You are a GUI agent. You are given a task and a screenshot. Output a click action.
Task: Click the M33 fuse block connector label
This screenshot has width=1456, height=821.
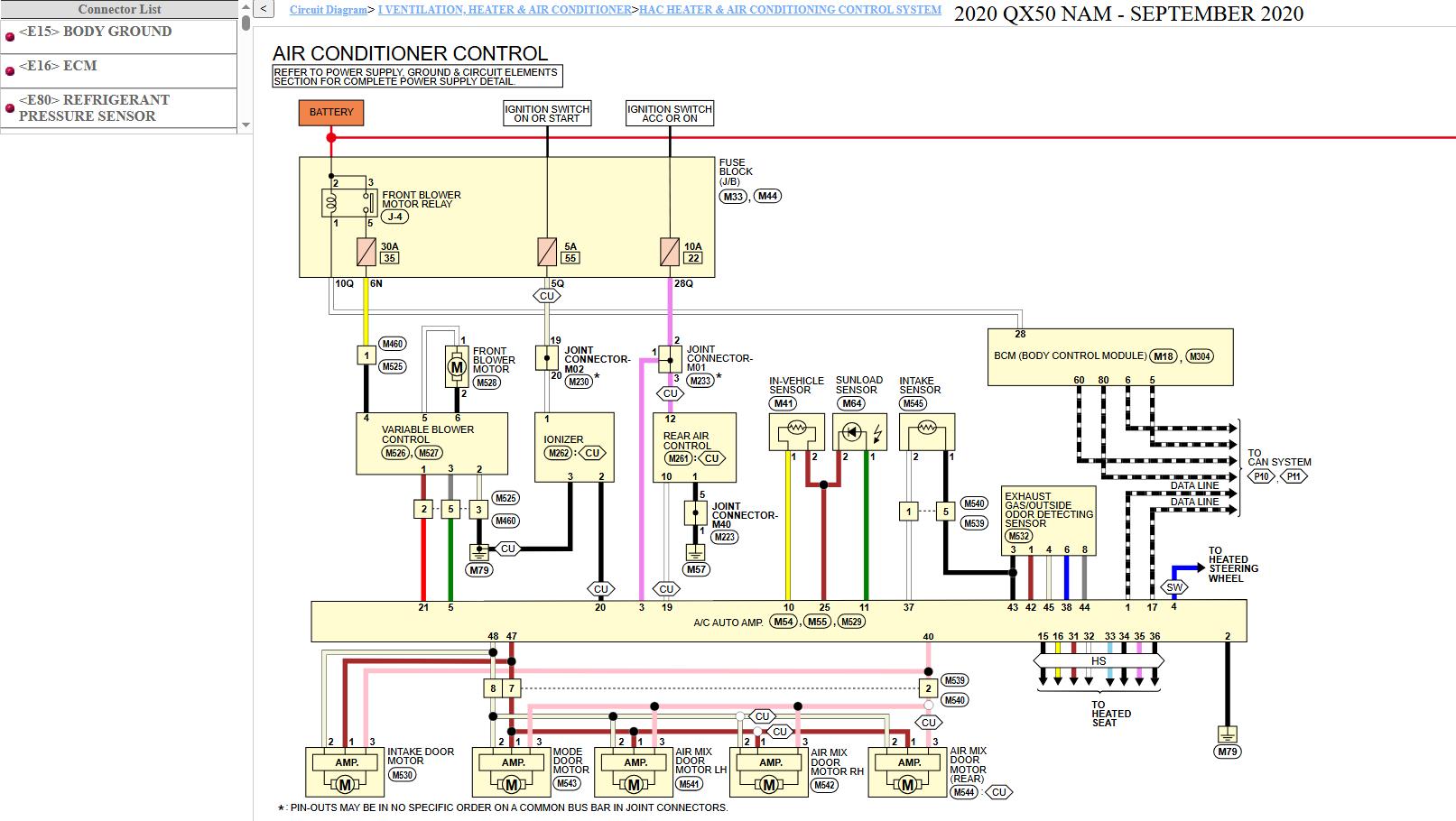(x=733, y=196)
